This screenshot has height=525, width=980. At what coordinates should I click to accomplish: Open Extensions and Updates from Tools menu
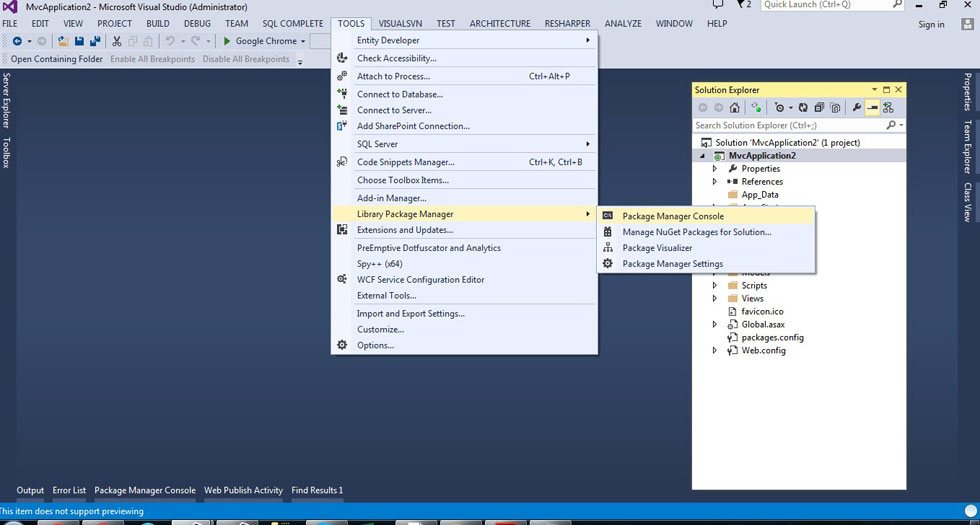click(x=404, y=230)
